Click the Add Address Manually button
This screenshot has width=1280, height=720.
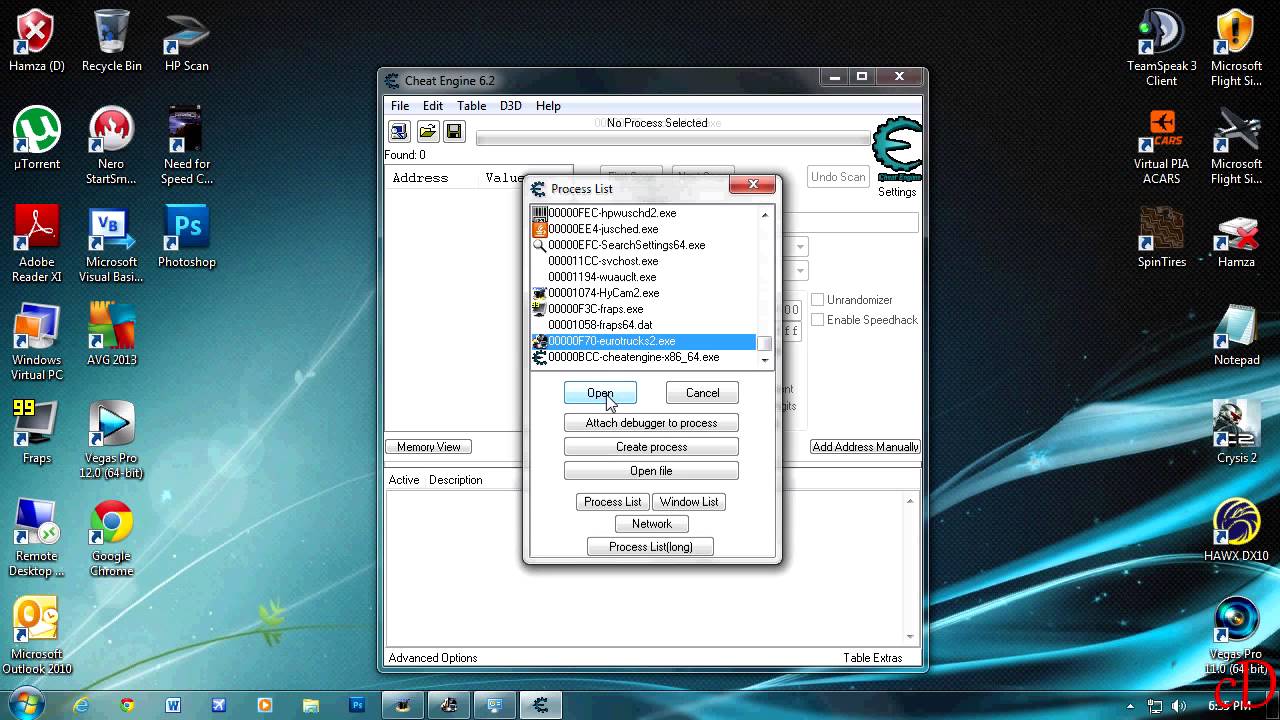tap(865, 447)
